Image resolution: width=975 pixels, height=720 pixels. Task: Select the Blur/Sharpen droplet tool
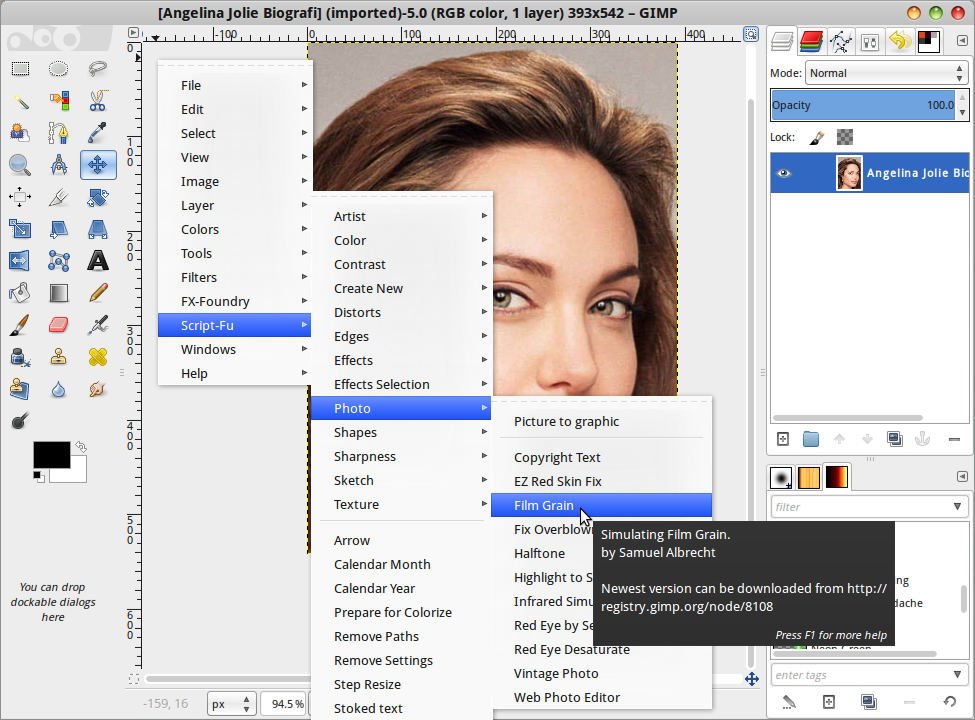[x=58, y=389]
